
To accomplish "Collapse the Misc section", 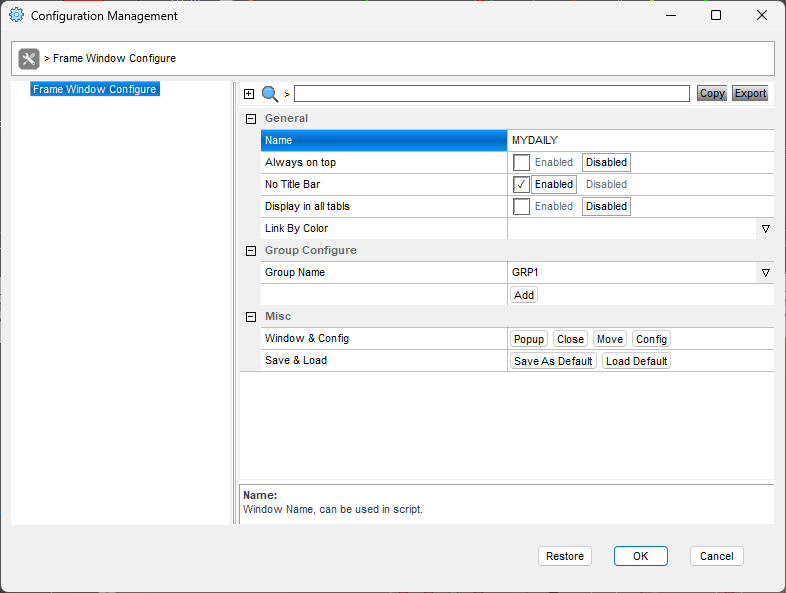I will pos(251,317).
